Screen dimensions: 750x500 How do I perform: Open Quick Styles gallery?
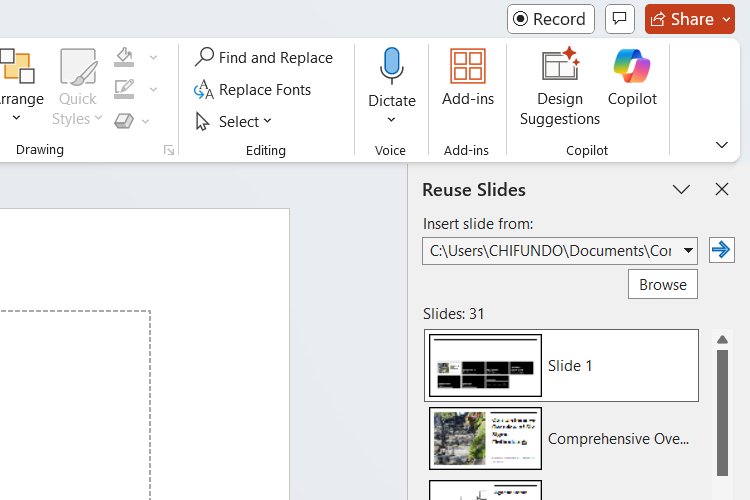pos(77,87)
